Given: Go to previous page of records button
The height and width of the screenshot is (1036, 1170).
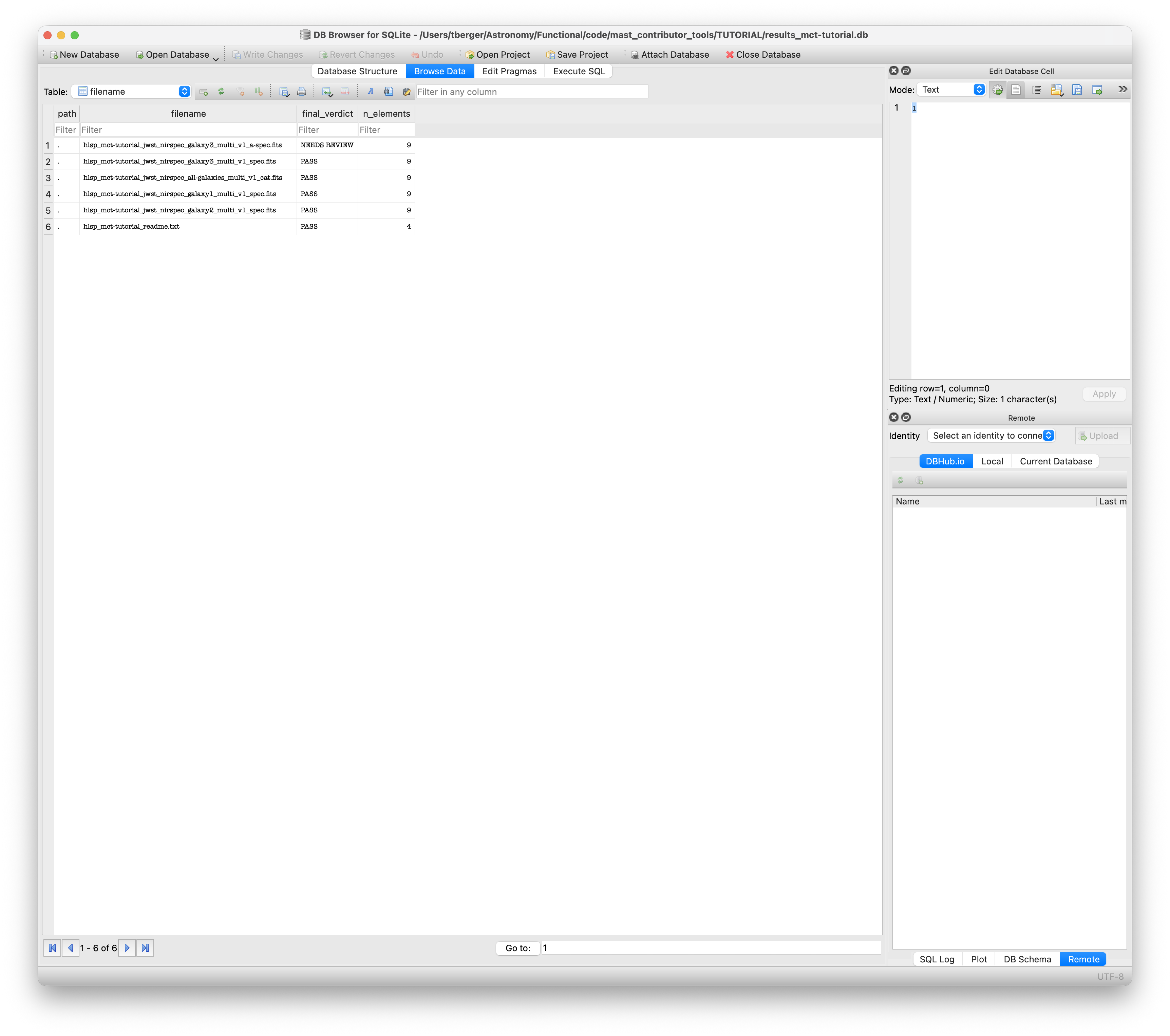Looking at the screenshot, I should [70, 948].
